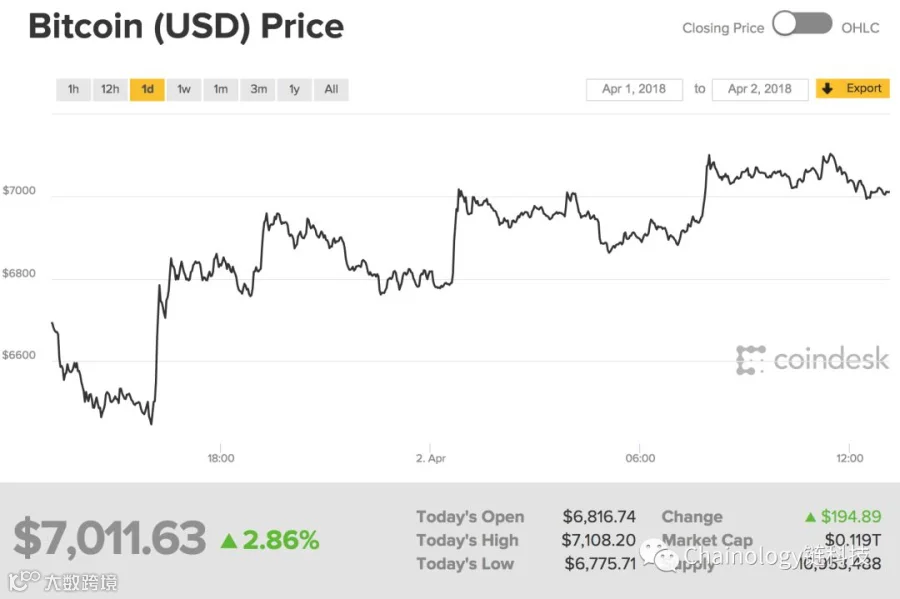Screen dimensions: 900x599
Task: Show the 3m price range
Action: pos(258,90)
